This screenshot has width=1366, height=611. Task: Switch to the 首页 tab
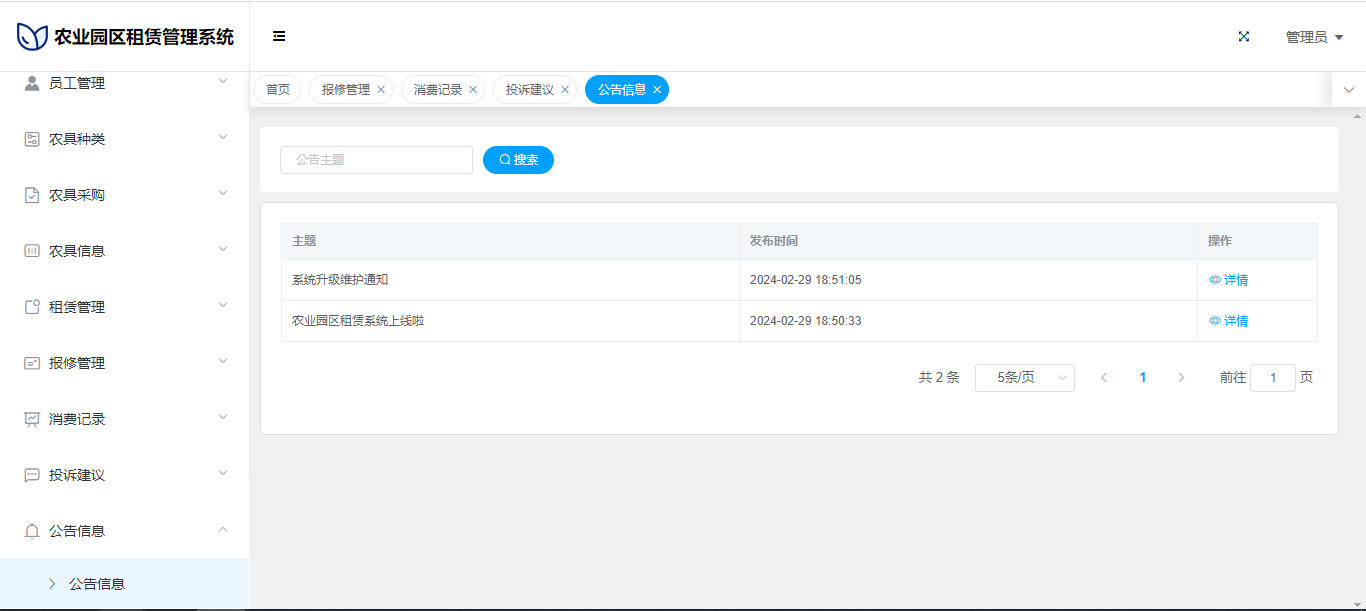[278, 90]
